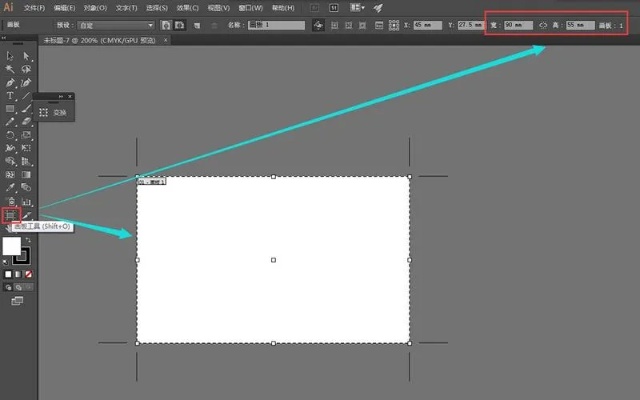
Task: Toggle constrain width and height proportions
Action: [542, 25]
